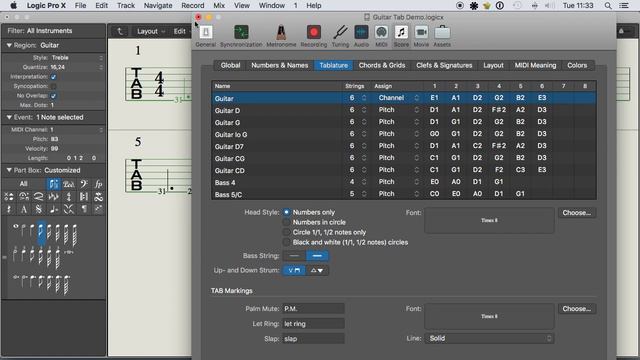Switch to Chords & Grids tab
The image size is (640, 360).
click(382, 65)
